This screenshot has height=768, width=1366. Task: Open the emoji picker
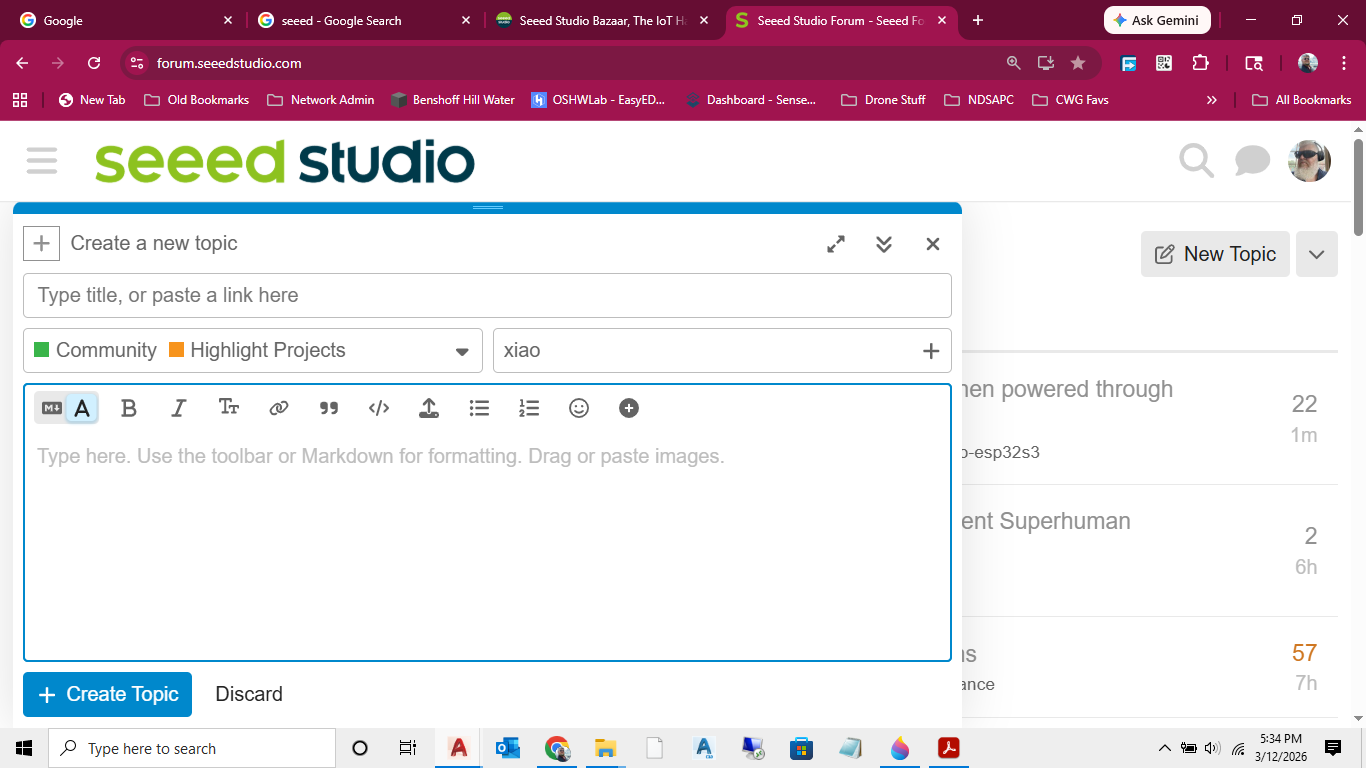[x=579, y=408]
